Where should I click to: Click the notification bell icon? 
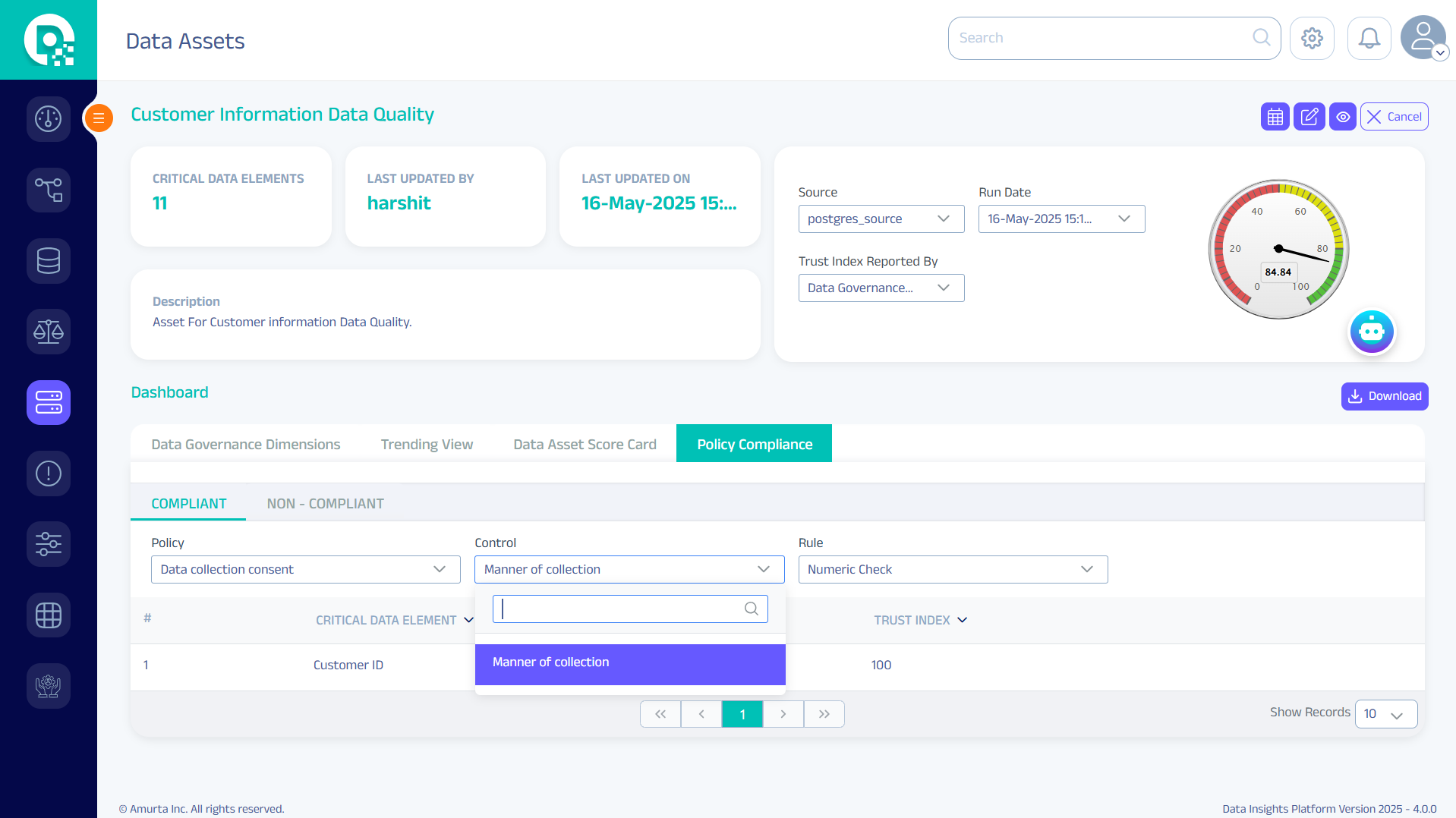1369,38
